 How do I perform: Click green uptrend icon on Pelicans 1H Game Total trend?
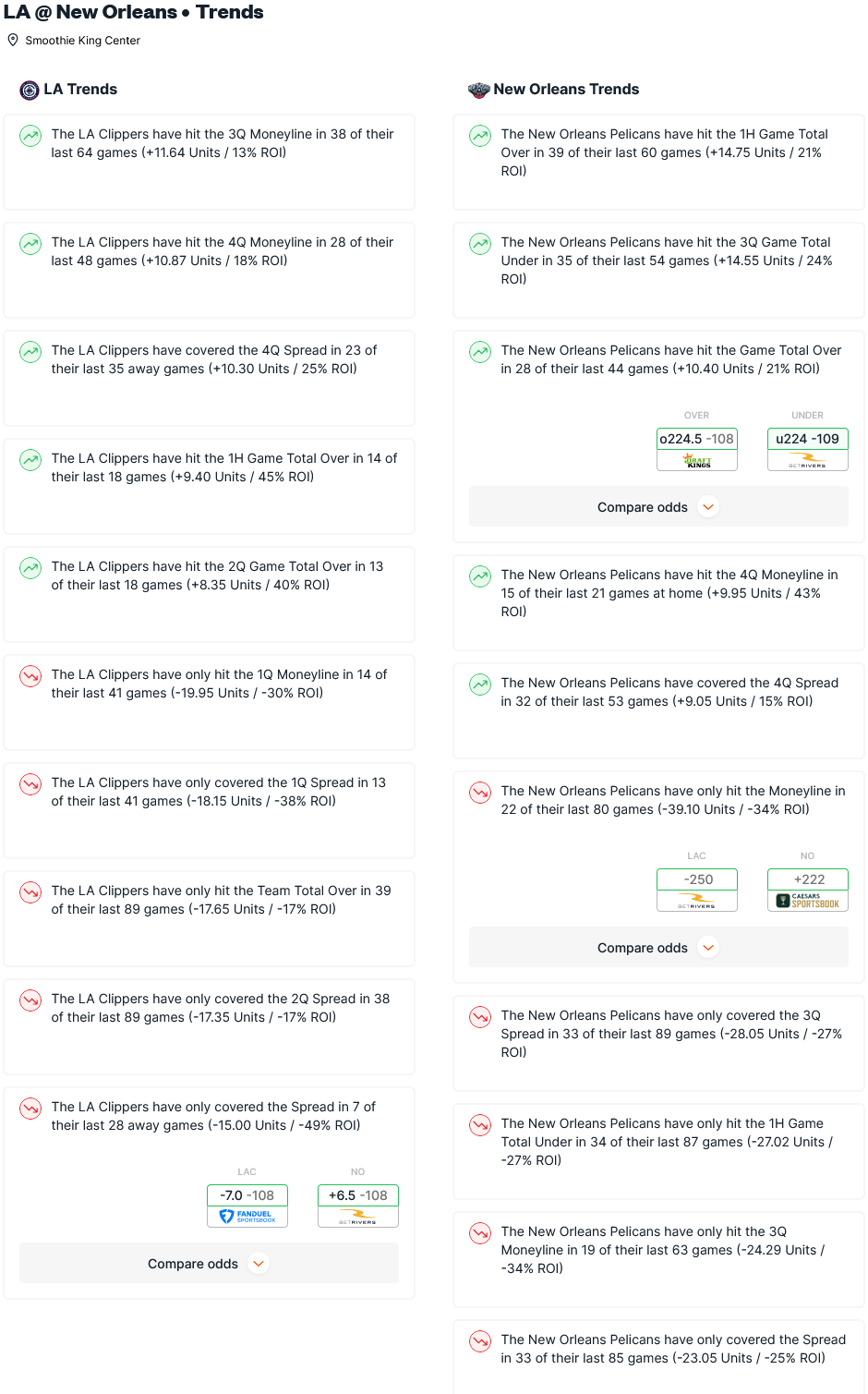480,136
